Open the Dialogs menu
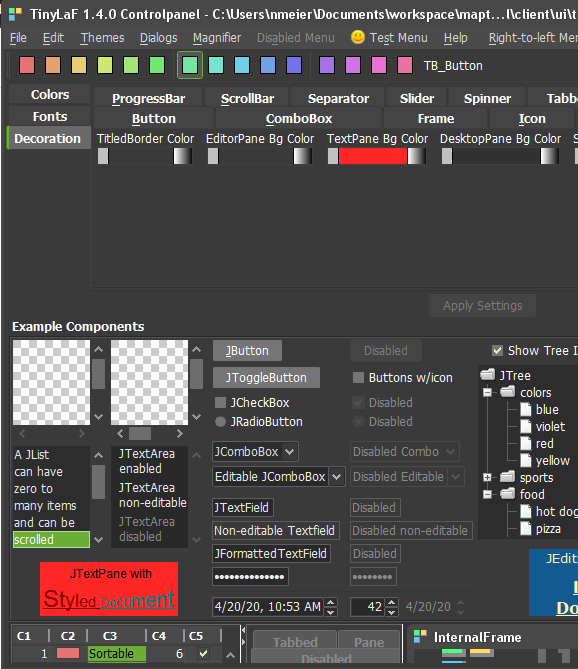The width and height of the screenshot is (578, 669). click(158, 38)
